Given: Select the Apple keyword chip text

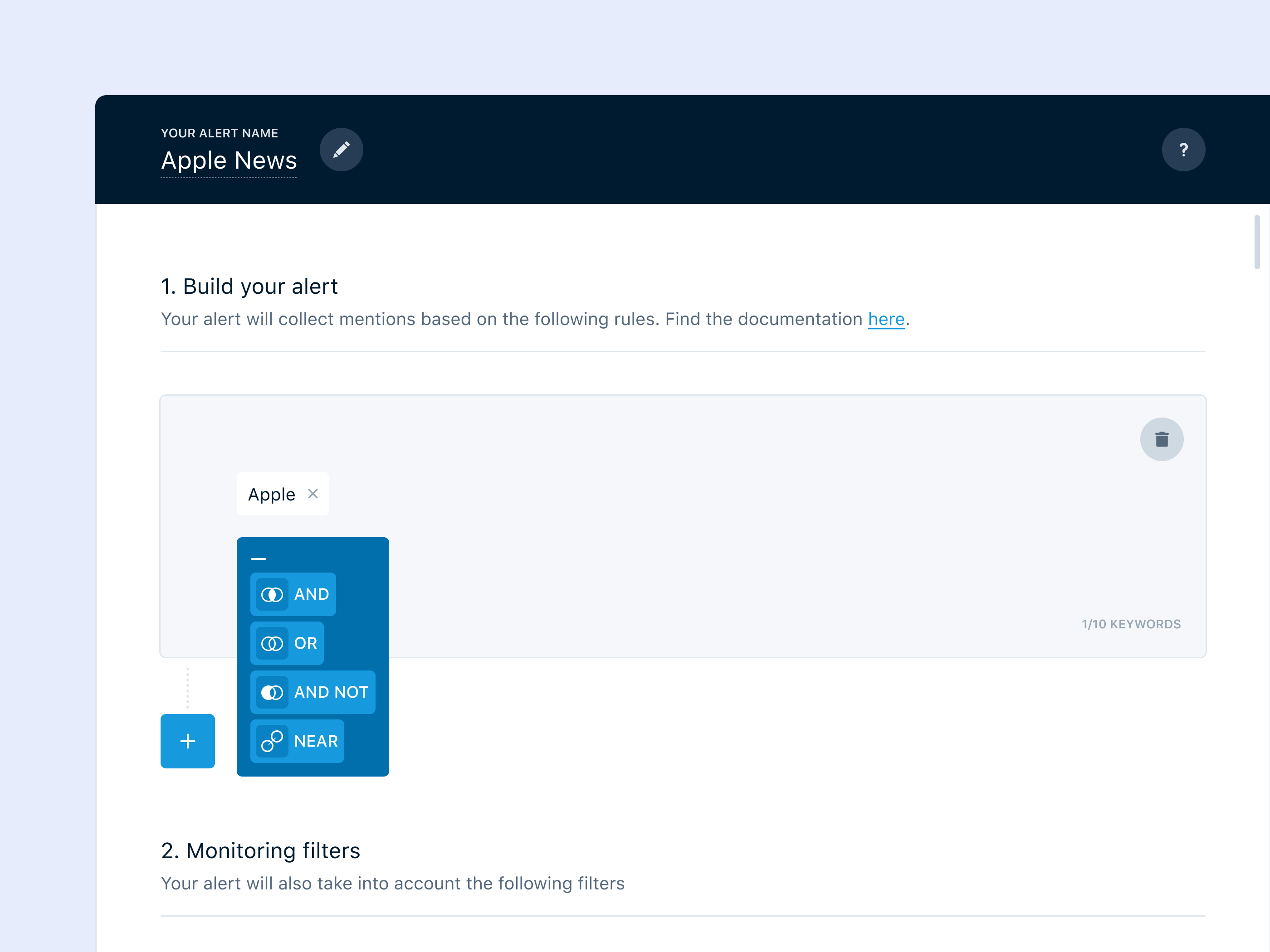Looking at the screenshot, I should point(271,494).
